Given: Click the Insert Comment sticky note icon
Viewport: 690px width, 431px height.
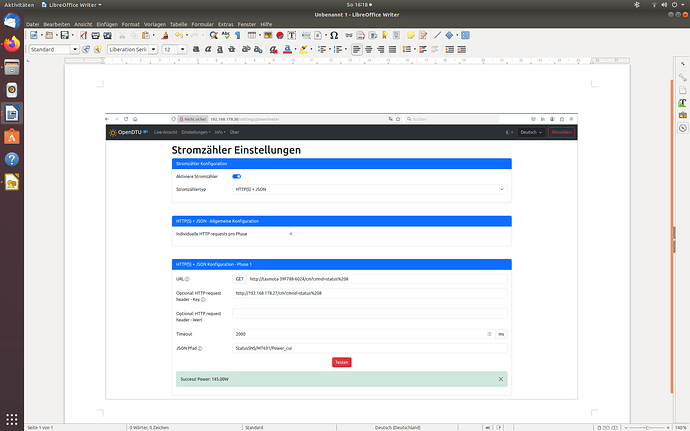Looking at the screenshot, I should tap(411, 35).
